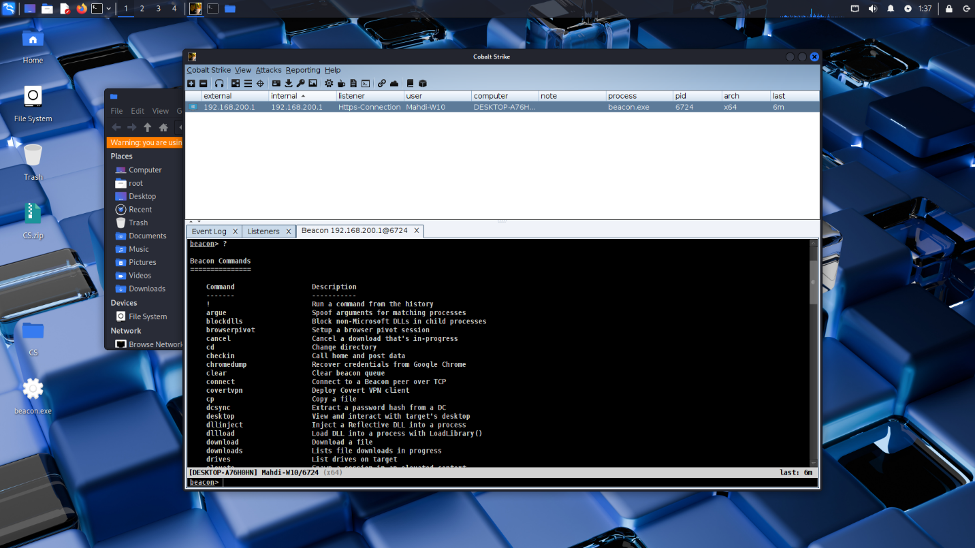Screen dimensions: 977x550
Task: Select the Beacon 192.168.200.1@6724 tab
Action: (354, 230)
